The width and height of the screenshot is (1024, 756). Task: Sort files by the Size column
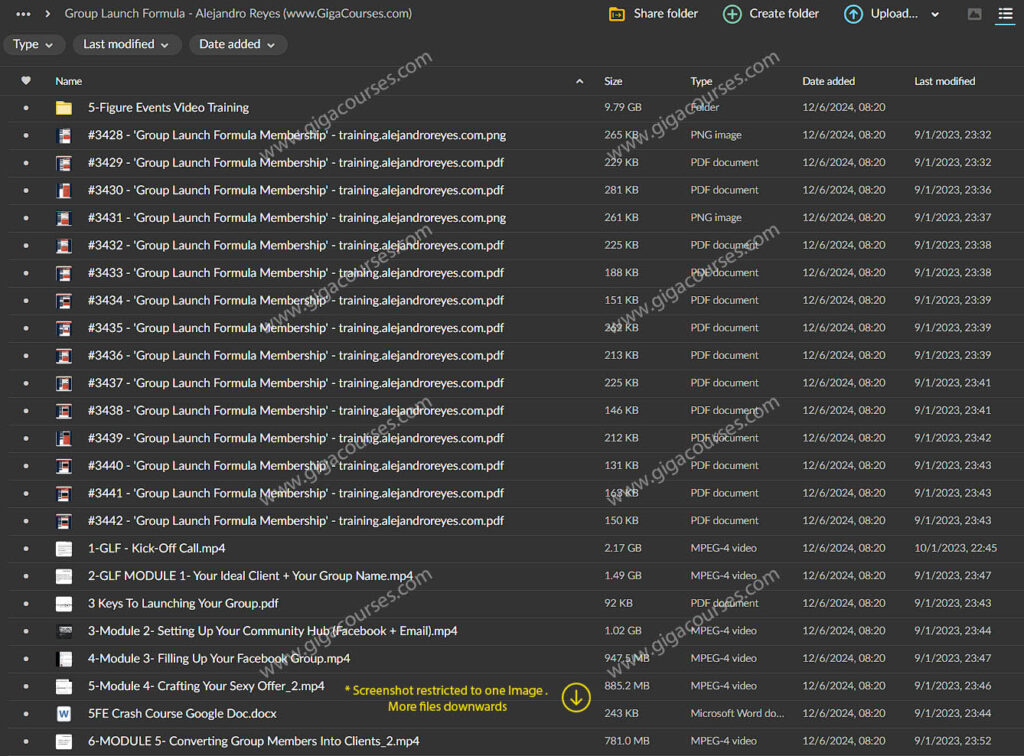(x=613, y=81)
